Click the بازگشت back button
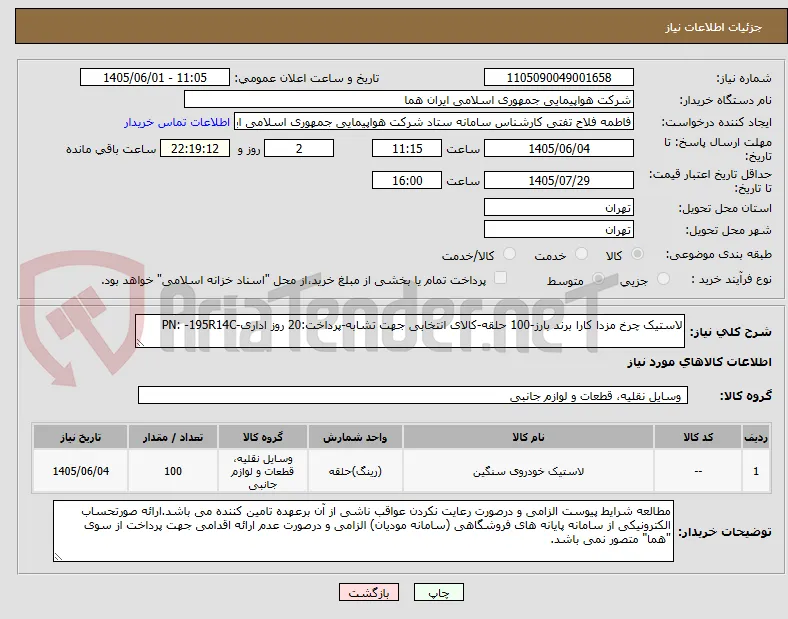This screenshot has width=788, height=619. pyautogui.click(x=369, y=592)
